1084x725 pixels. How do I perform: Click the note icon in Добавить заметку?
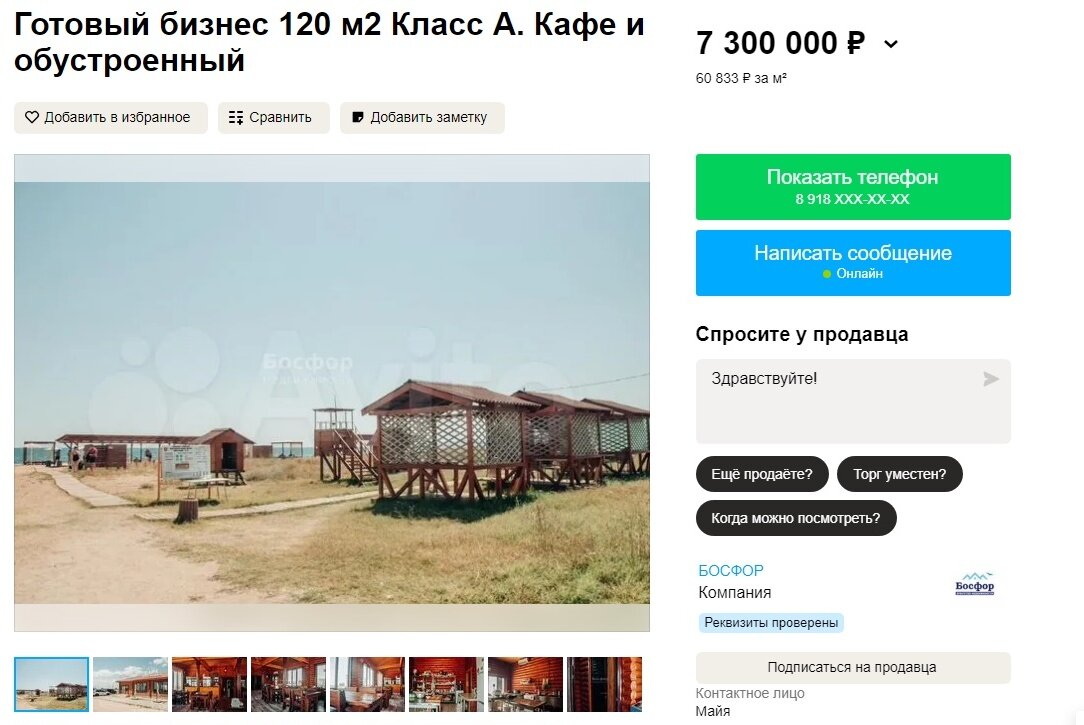pyautogui.click(x=358, y=117)
